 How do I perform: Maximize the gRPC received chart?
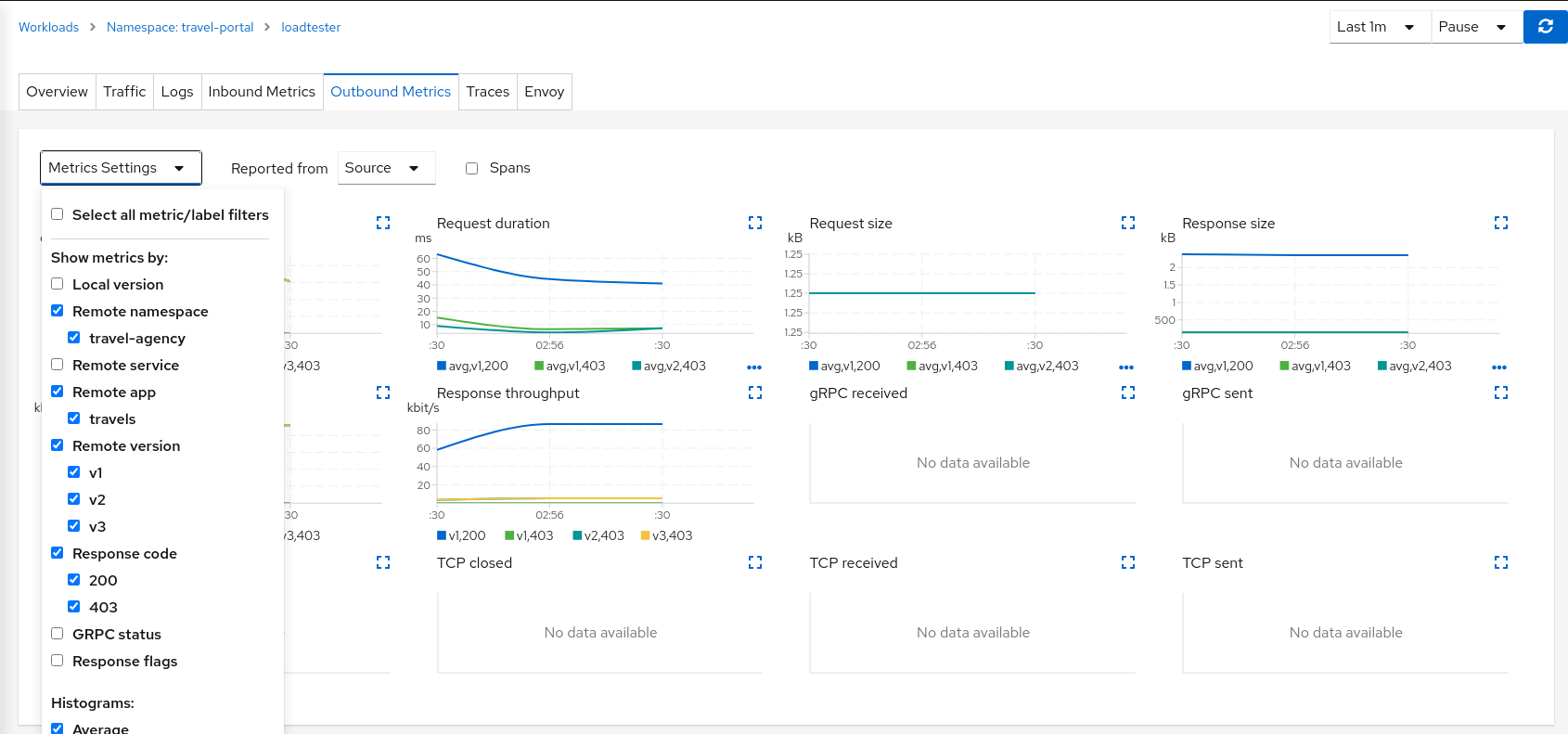[x=1128, y=393]
